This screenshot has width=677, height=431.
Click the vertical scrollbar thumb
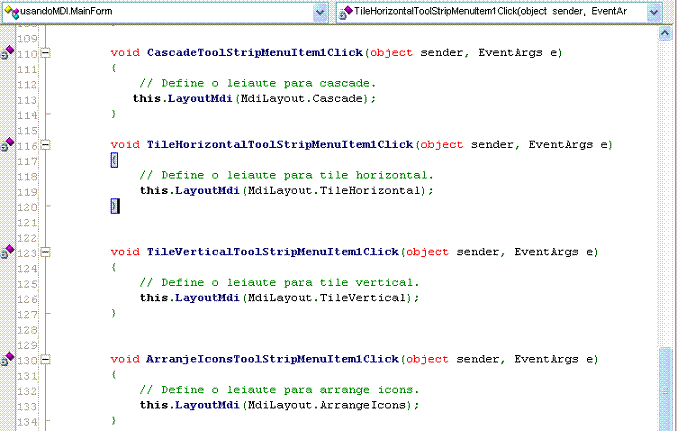coord(665,389)
